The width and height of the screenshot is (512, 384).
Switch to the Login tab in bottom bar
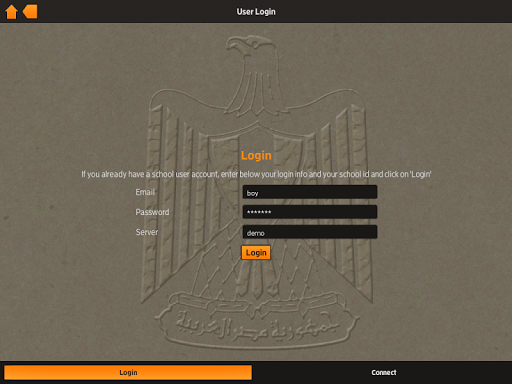click(x=128, y=372)
